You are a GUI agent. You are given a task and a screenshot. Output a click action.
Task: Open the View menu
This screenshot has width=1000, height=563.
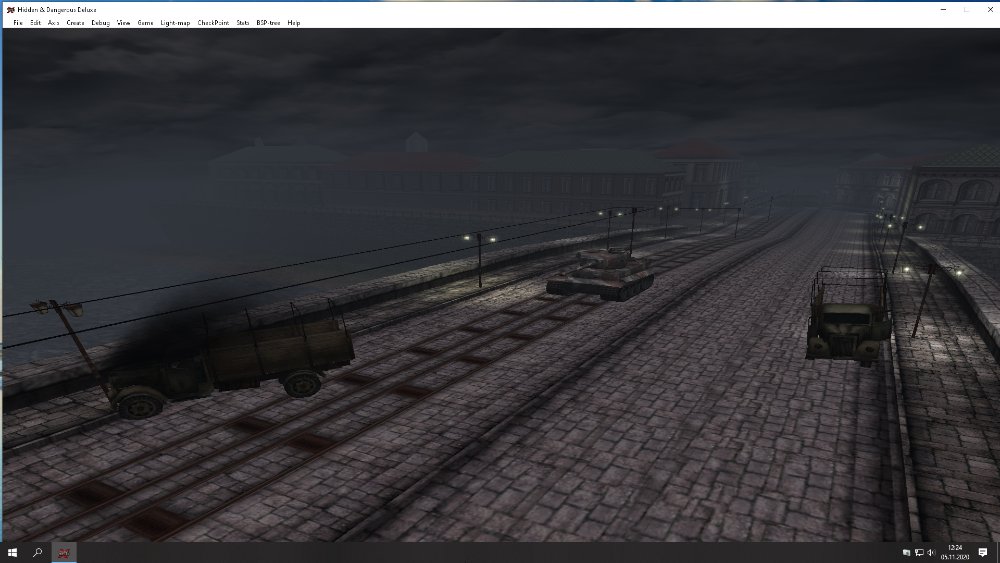123,22
